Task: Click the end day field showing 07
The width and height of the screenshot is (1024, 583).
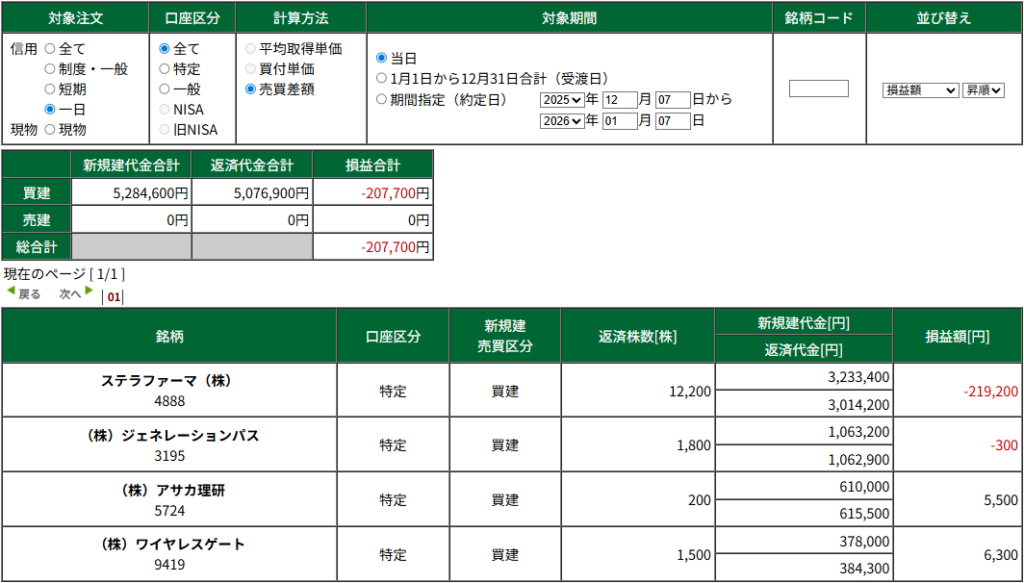Action: click(x=673, y=121)
